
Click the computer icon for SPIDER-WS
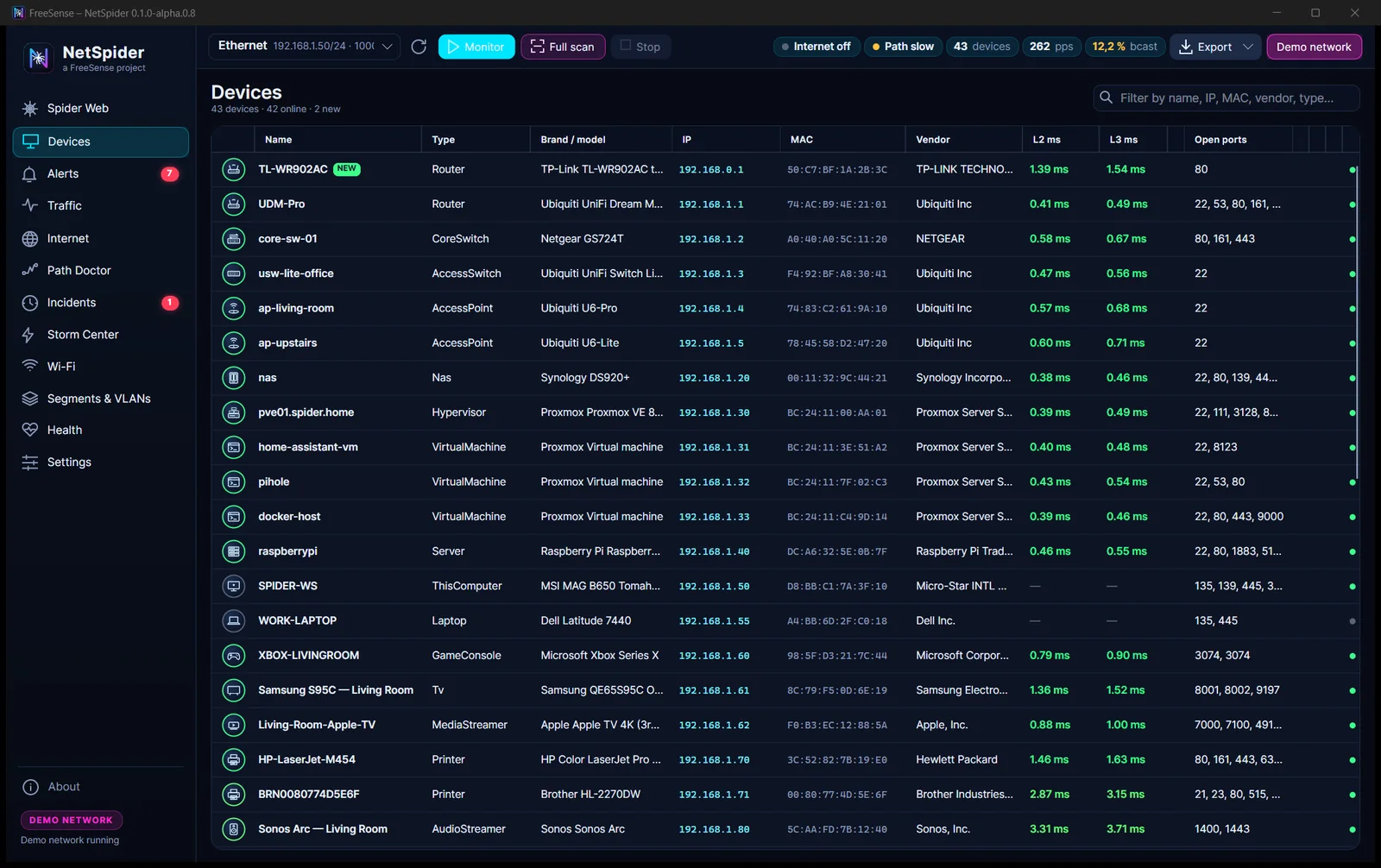coord(233,586)
